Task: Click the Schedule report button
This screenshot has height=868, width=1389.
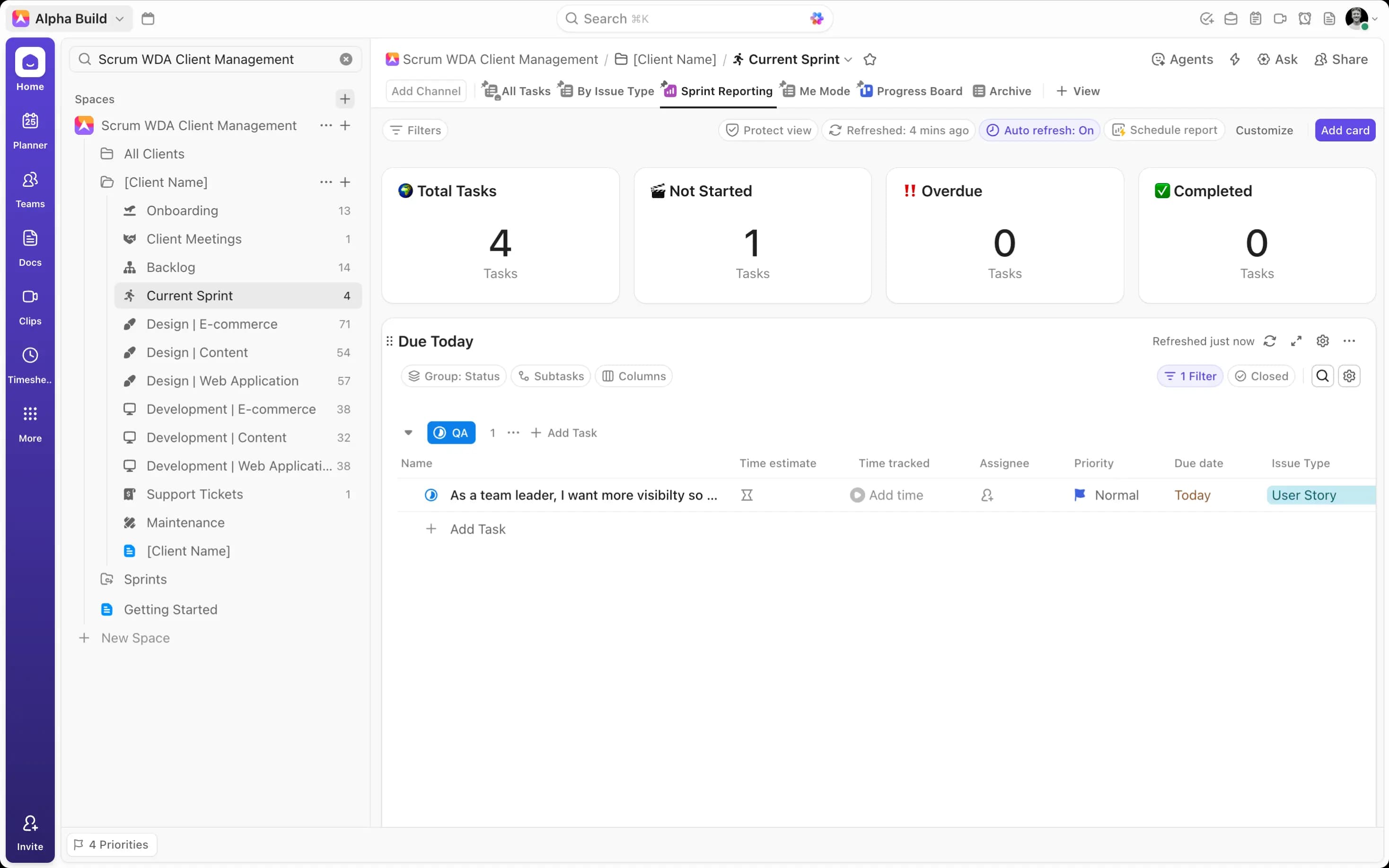Action: (1165, 130)
